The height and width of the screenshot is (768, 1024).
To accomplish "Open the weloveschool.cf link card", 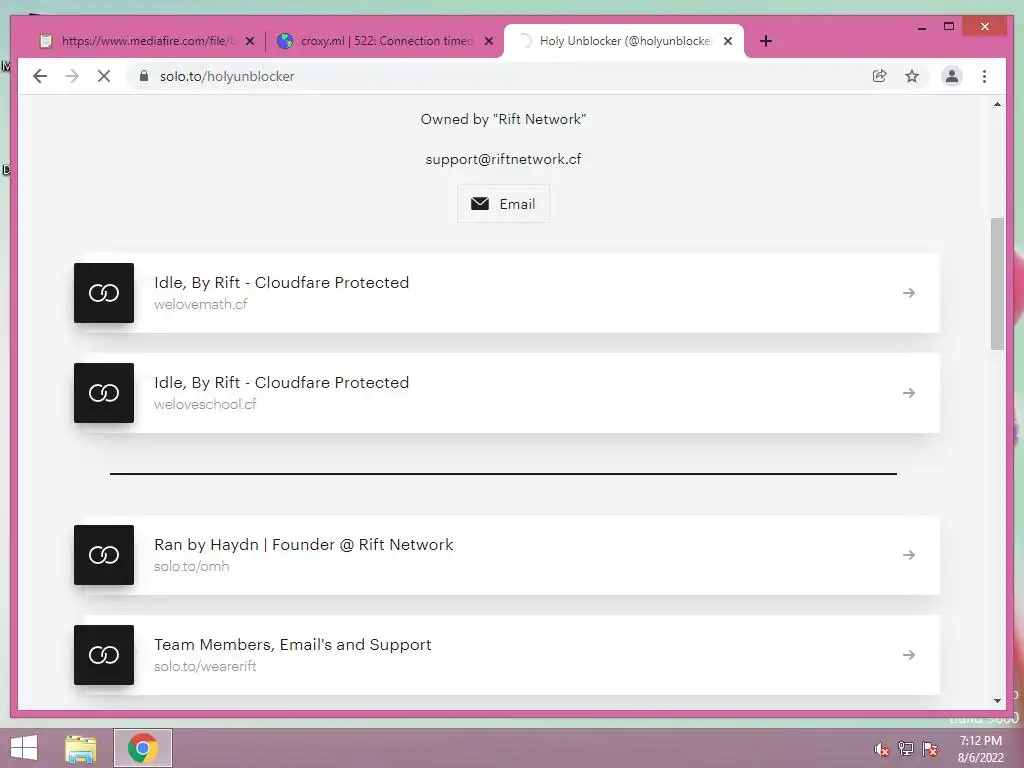I will coord(507,393).
